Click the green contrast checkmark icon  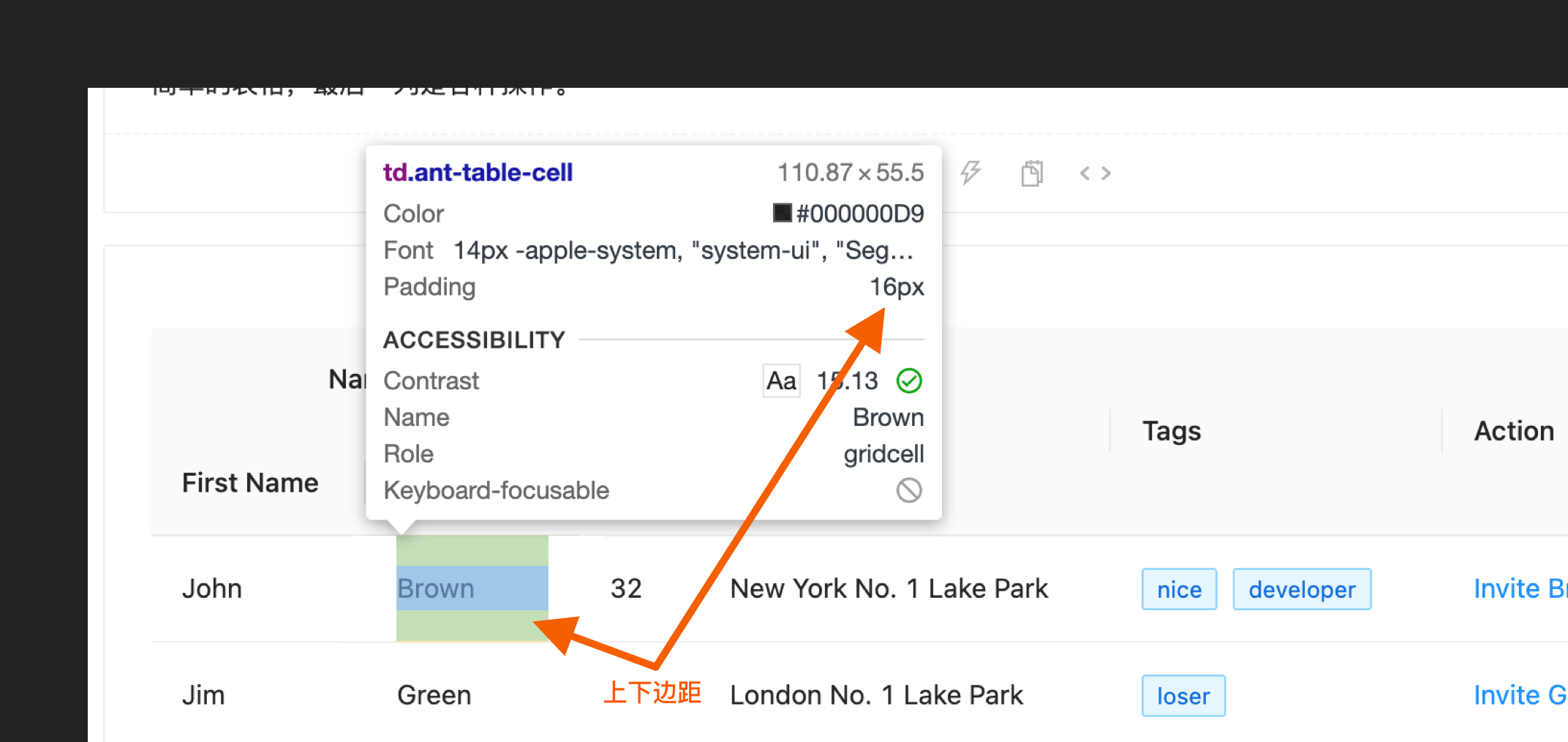(909, 381)
